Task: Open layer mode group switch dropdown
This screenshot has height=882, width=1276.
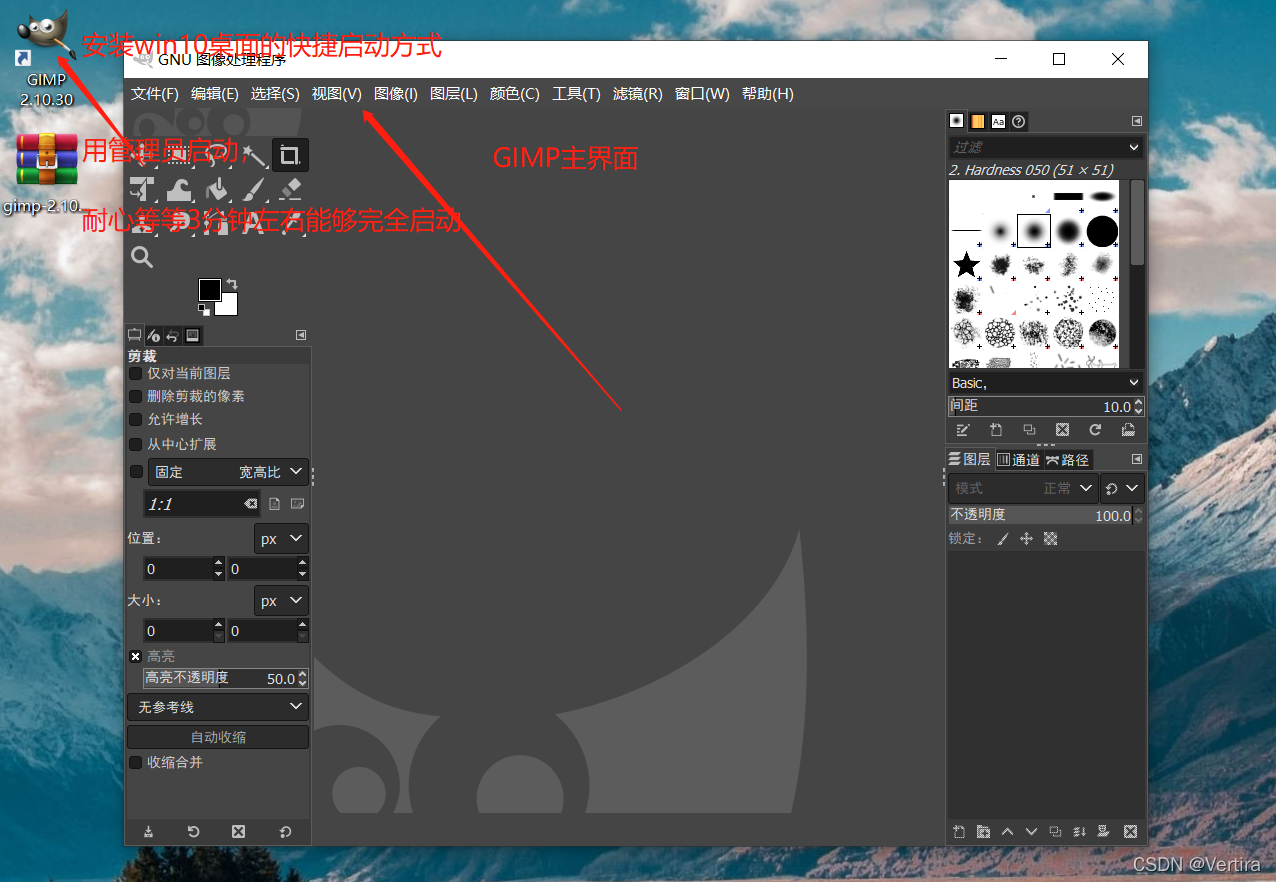Action: [x=1122, y=488]
